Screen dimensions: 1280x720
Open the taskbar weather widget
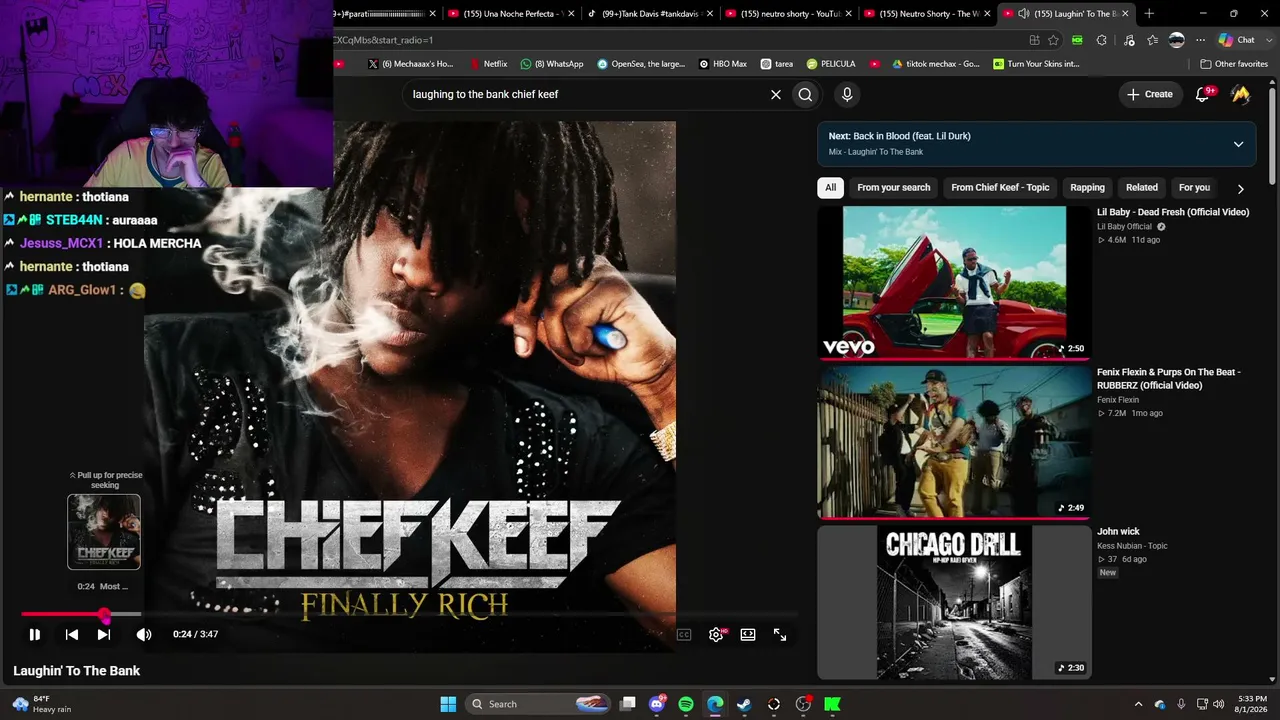coord(40,704)
